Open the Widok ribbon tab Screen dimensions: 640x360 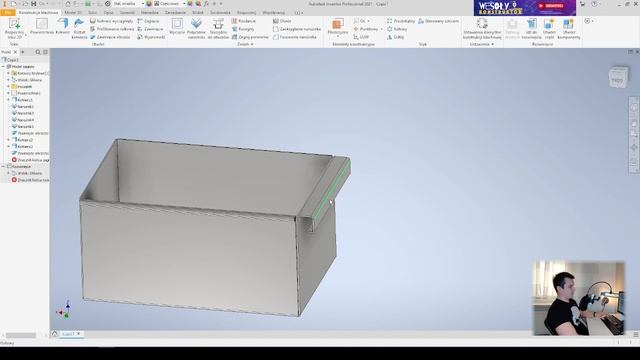[x=198, y=13]
